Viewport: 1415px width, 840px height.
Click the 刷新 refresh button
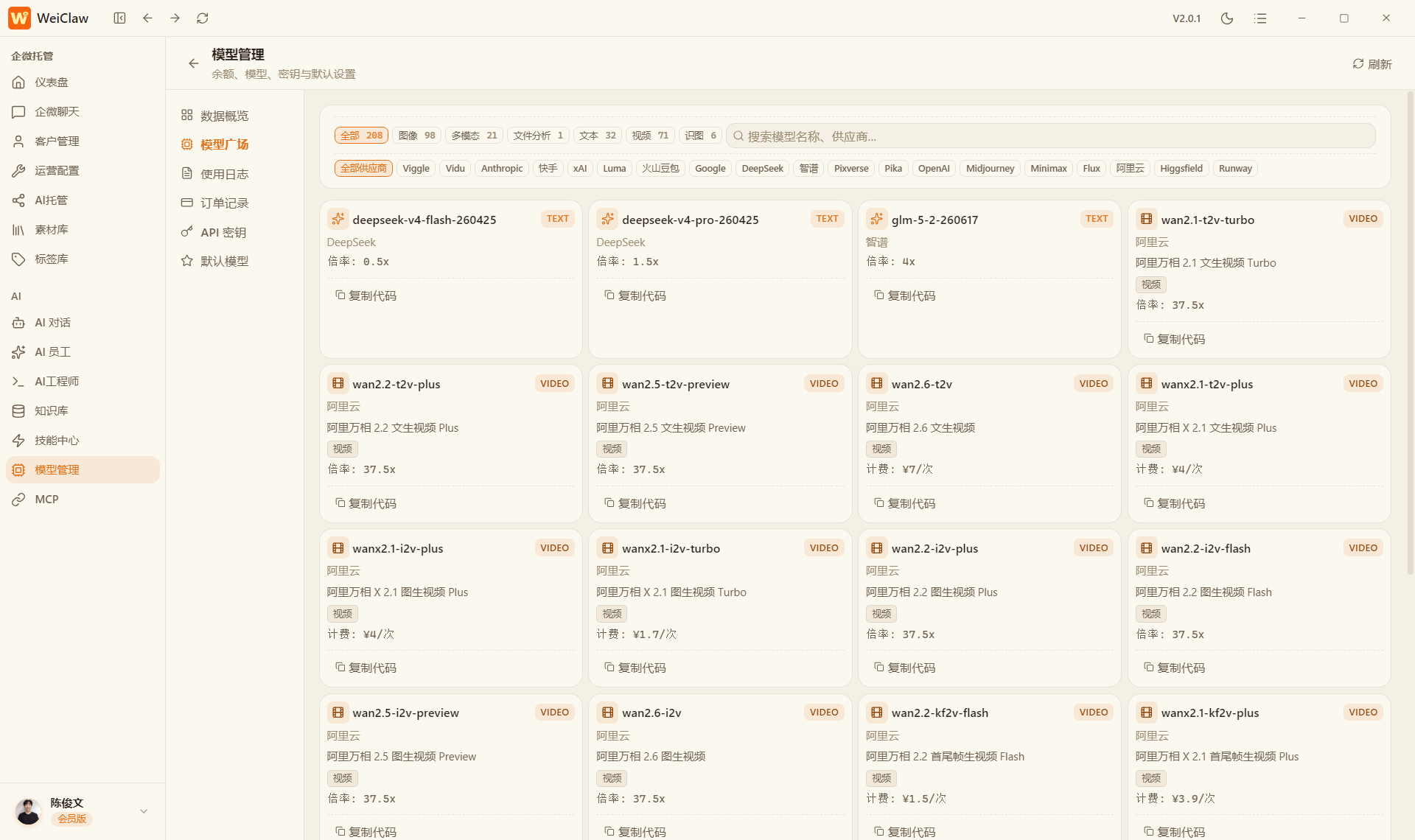pos(1372,64)
